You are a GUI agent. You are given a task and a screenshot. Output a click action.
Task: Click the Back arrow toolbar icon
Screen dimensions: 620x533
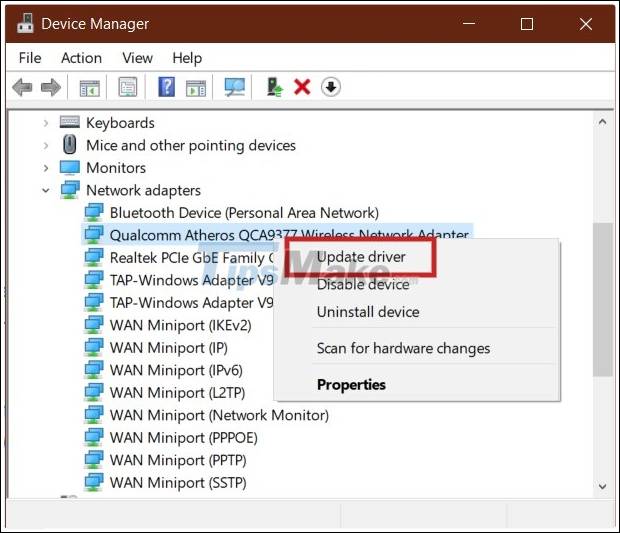click(x=22, y=87)
